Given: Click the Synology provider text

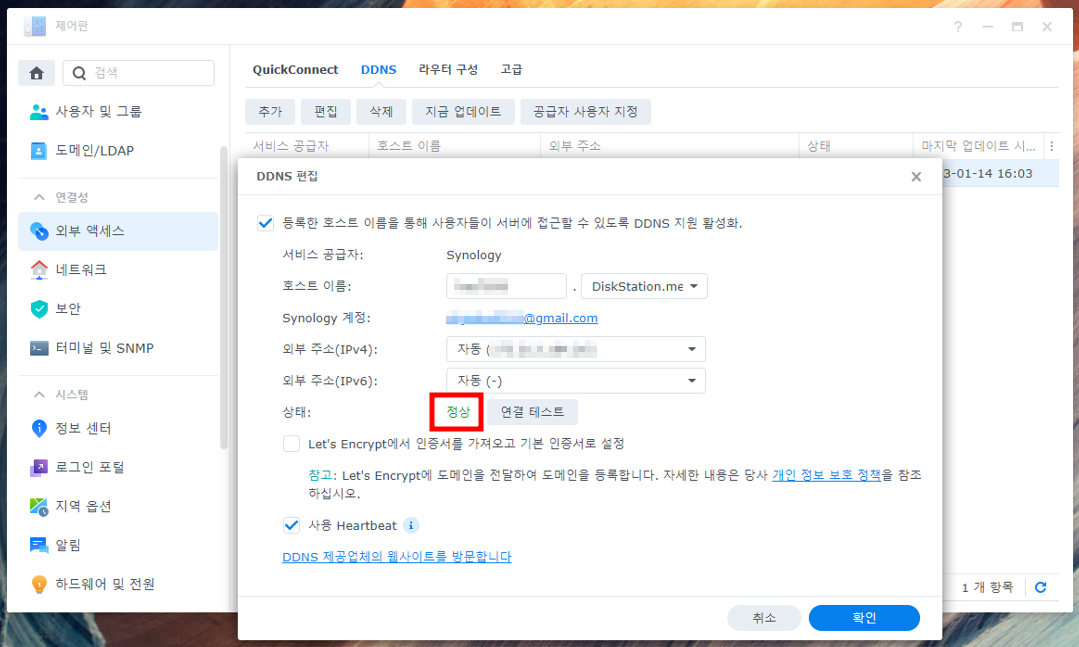Looking at the screenshot, I should 474,255.
